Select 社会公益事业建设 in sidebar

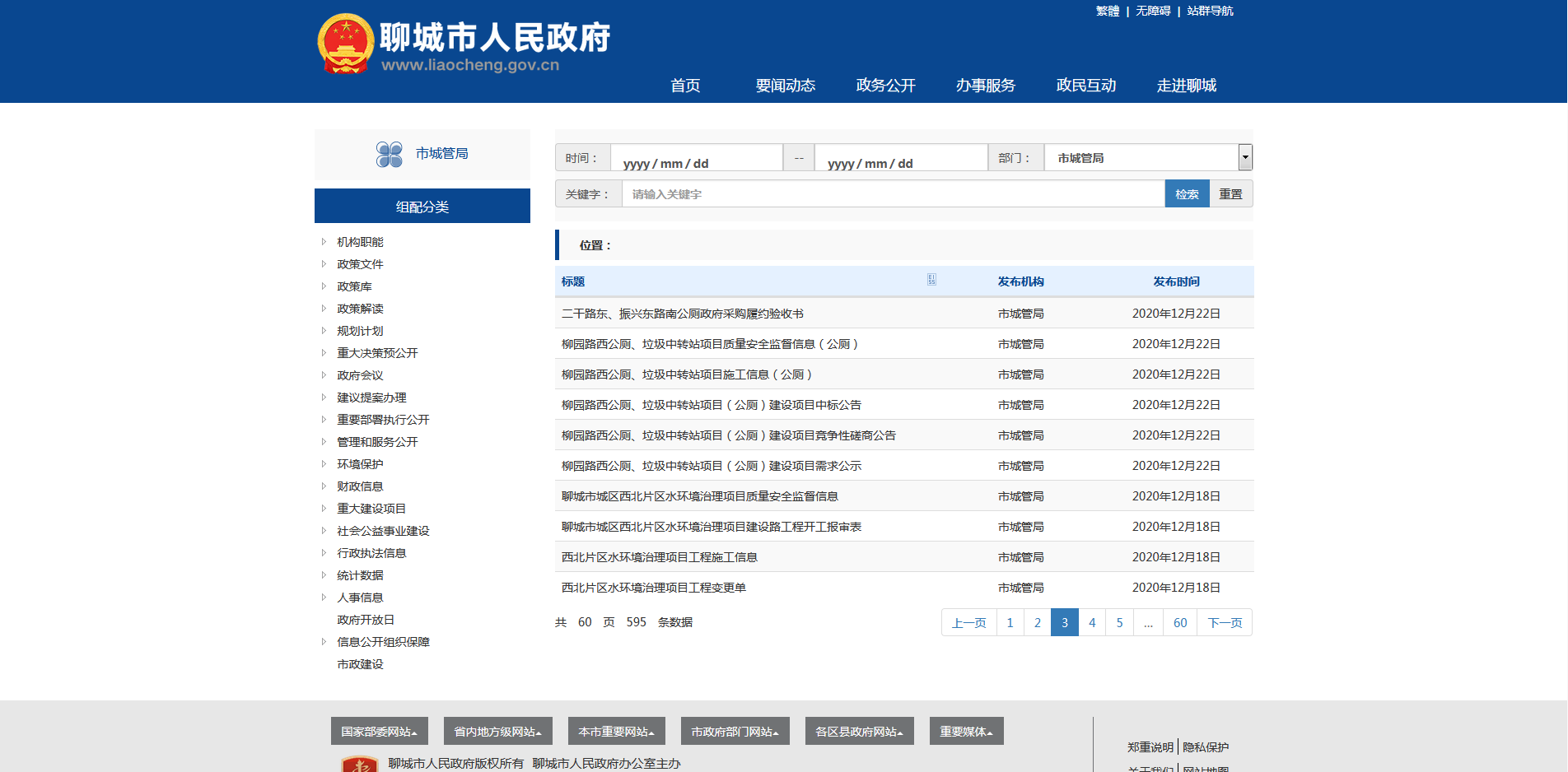(x=383, y=531)
